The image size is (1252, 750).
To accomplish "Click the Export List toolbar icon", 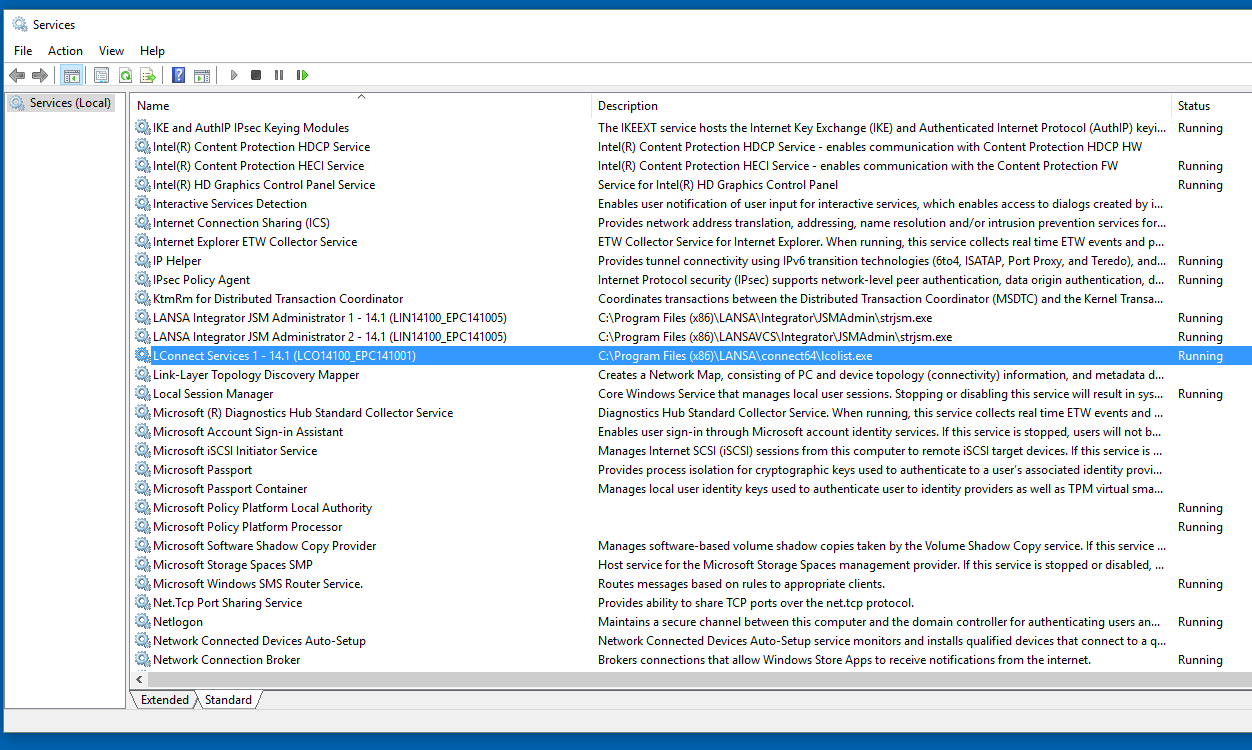I will [148, 75].
